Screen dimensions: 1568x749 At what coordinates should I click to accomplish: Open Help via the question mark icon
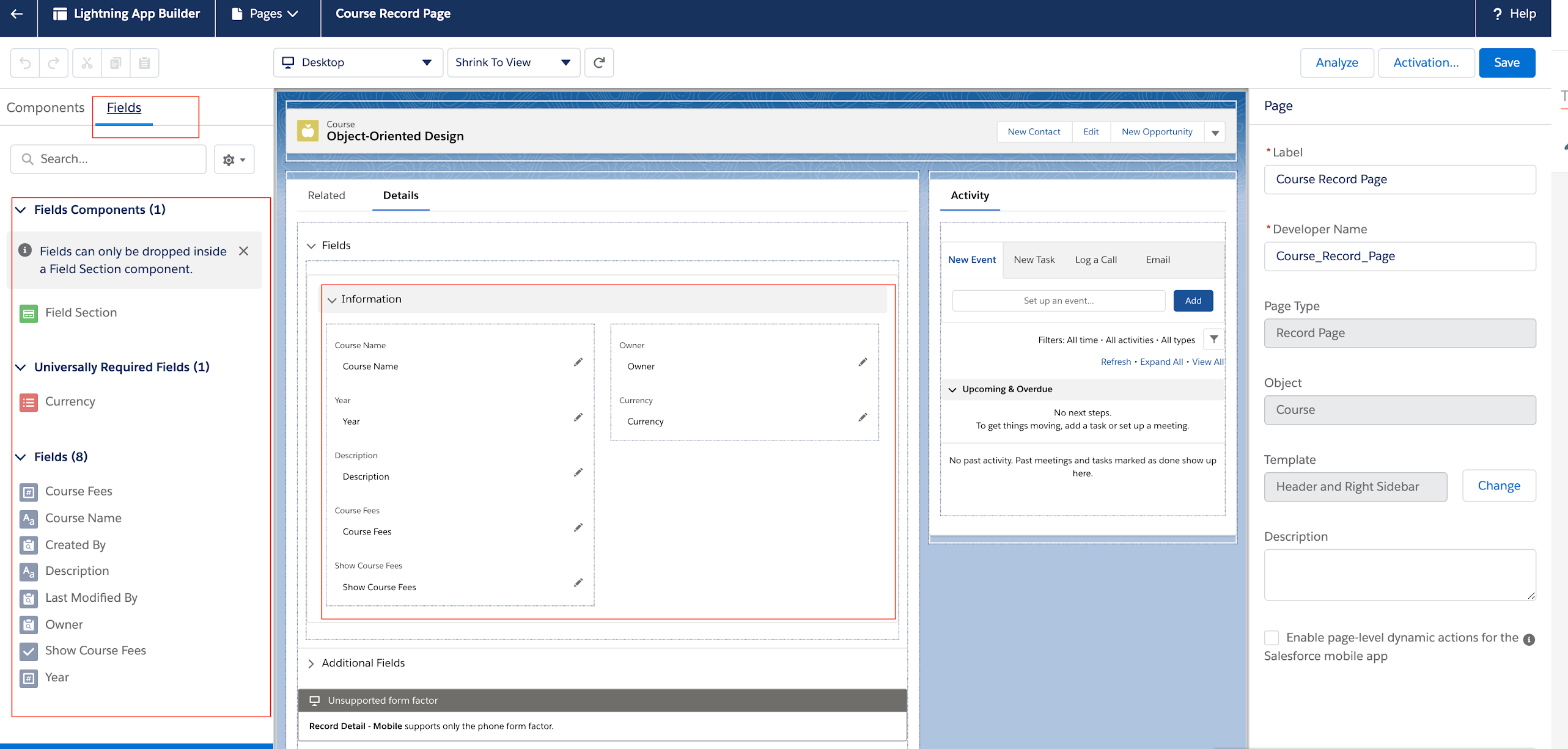(1497, 13)
